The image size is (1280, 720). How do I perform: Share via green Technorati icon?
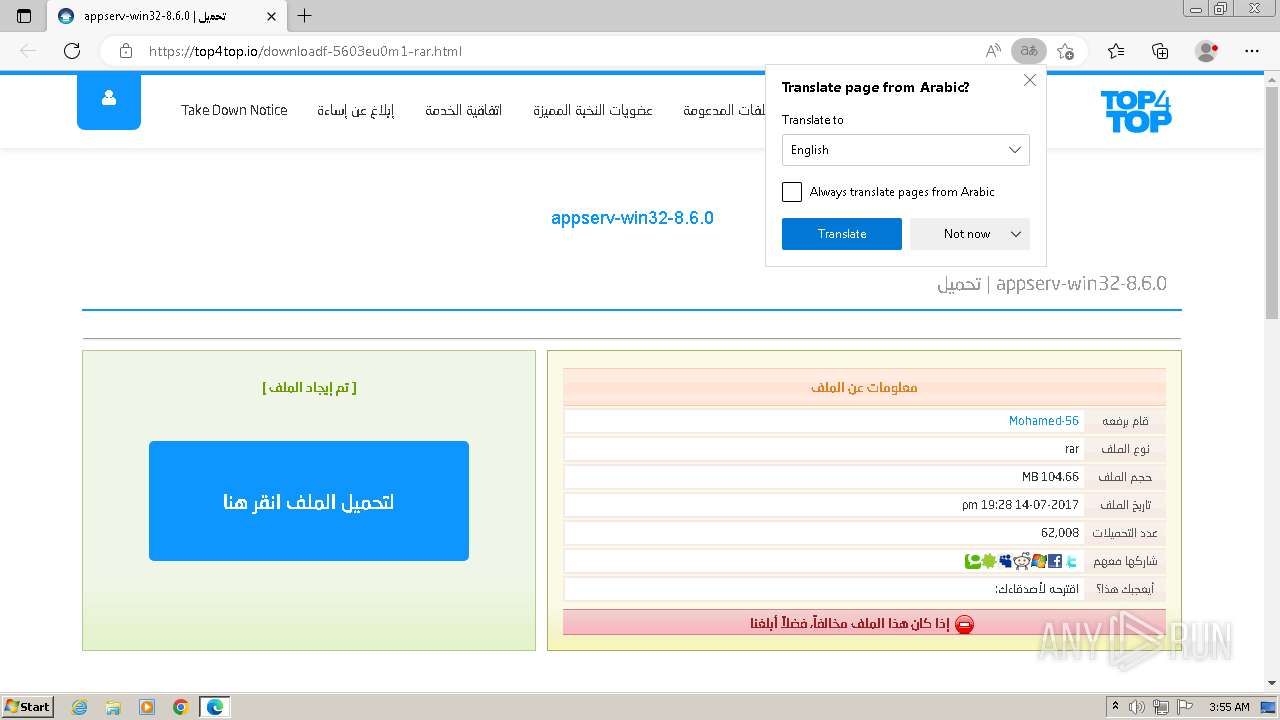pos(973,561)
